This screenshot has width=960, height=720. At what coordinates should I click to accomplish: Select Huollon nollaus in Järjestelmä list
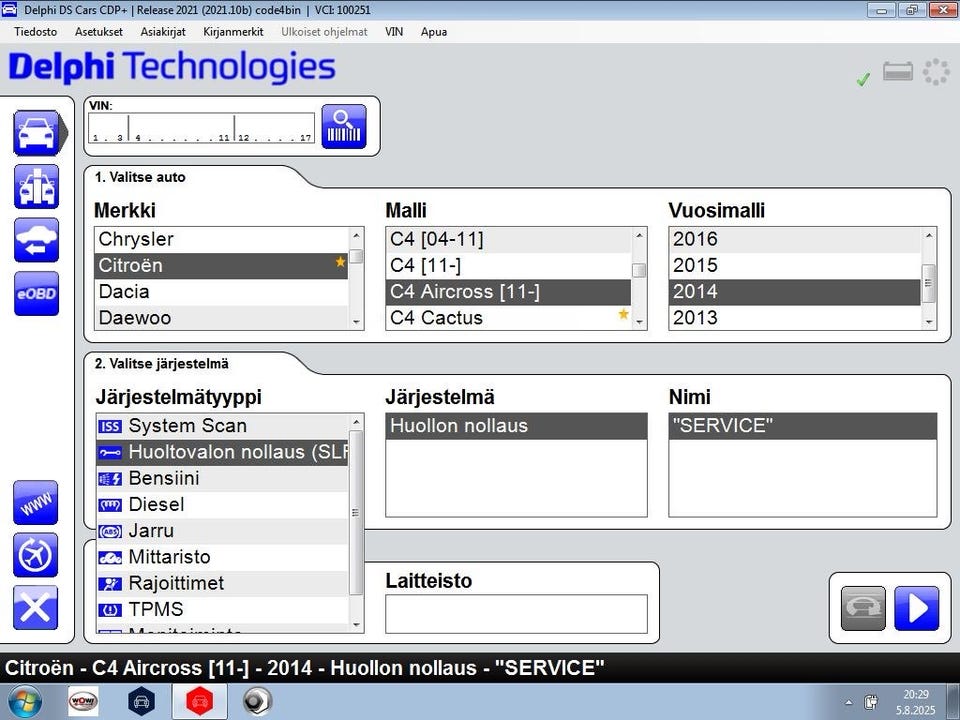(x=516, y=426)
